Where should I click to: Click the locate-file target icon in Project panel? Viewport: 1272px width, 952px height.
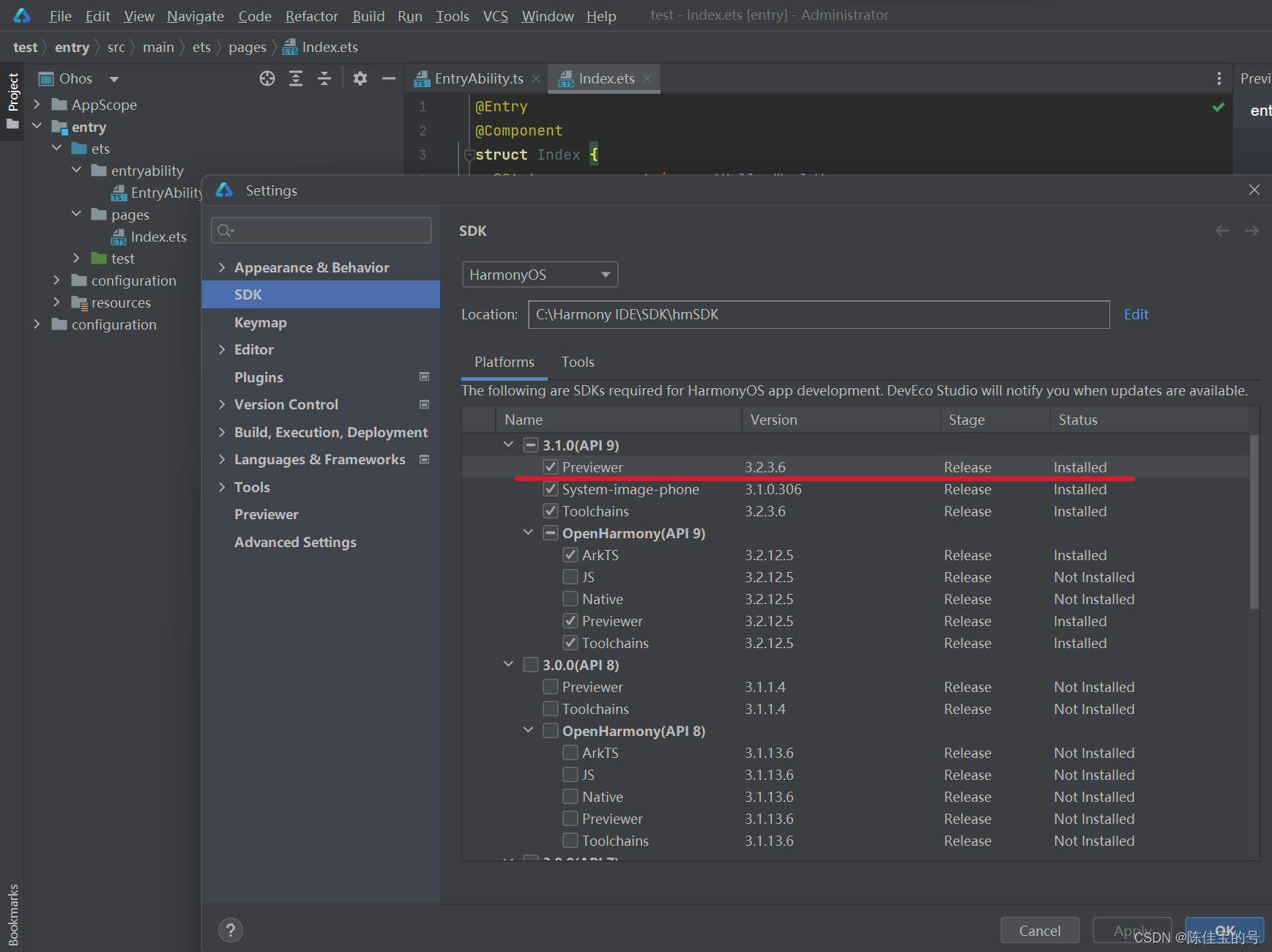pos(267,78)
